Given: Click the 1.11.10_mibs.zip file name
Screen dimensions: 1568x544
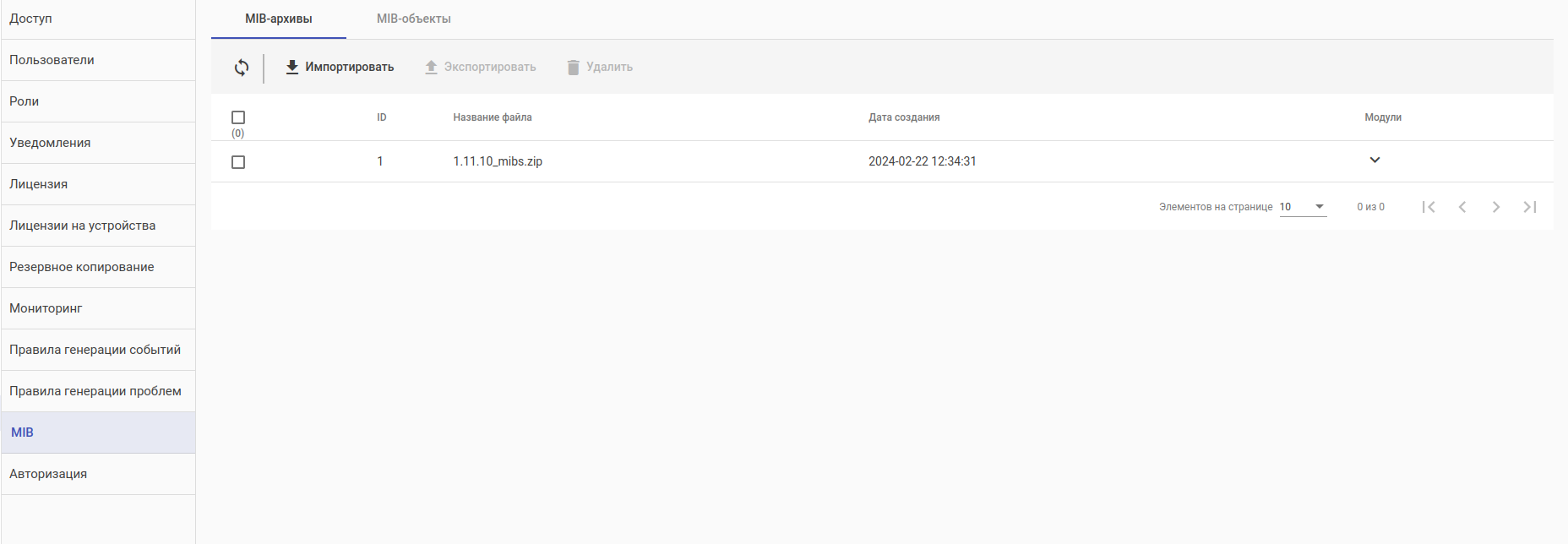Looking at the screenshot, I should pyautogui.click(x=498, y=161).
